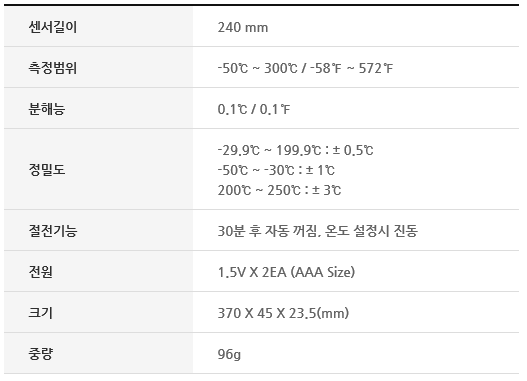The width and height of the screenshot is (527, 381).
Task: Click the 절전기능 label
Action: coord(53,230)
